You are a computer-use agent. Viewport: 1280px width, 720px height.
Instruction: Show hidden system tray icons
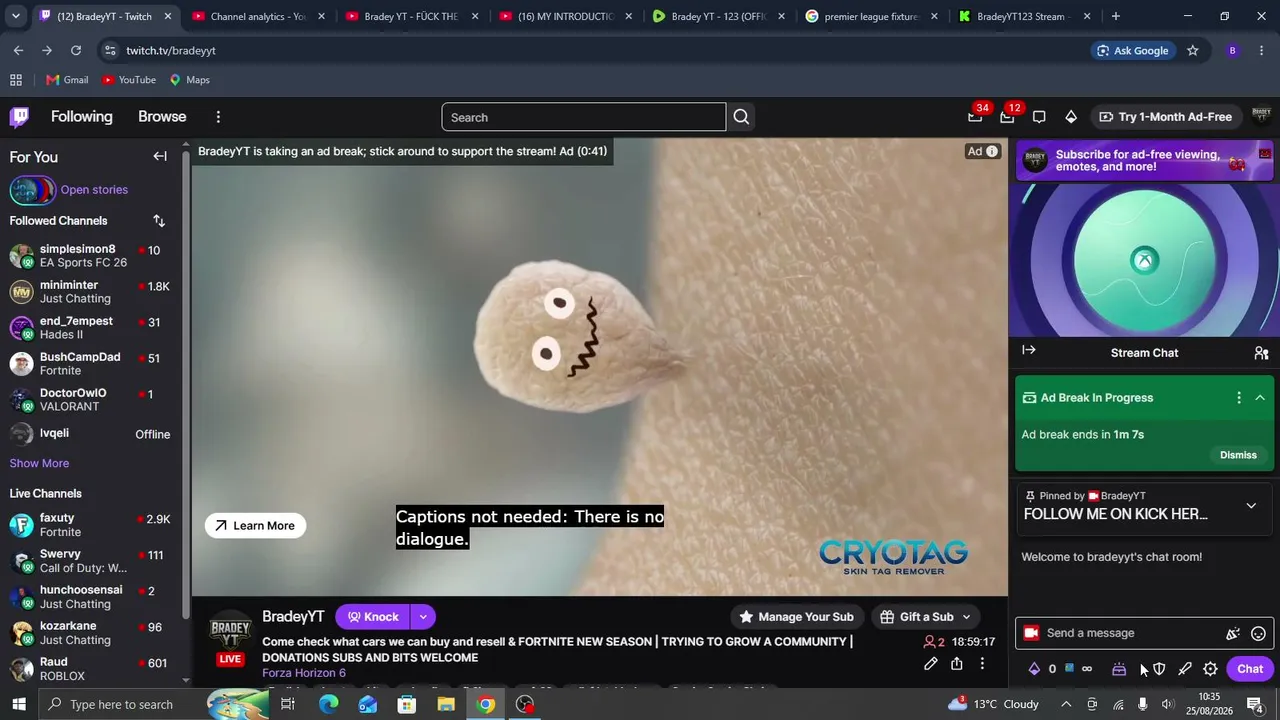coord(1066,704)
